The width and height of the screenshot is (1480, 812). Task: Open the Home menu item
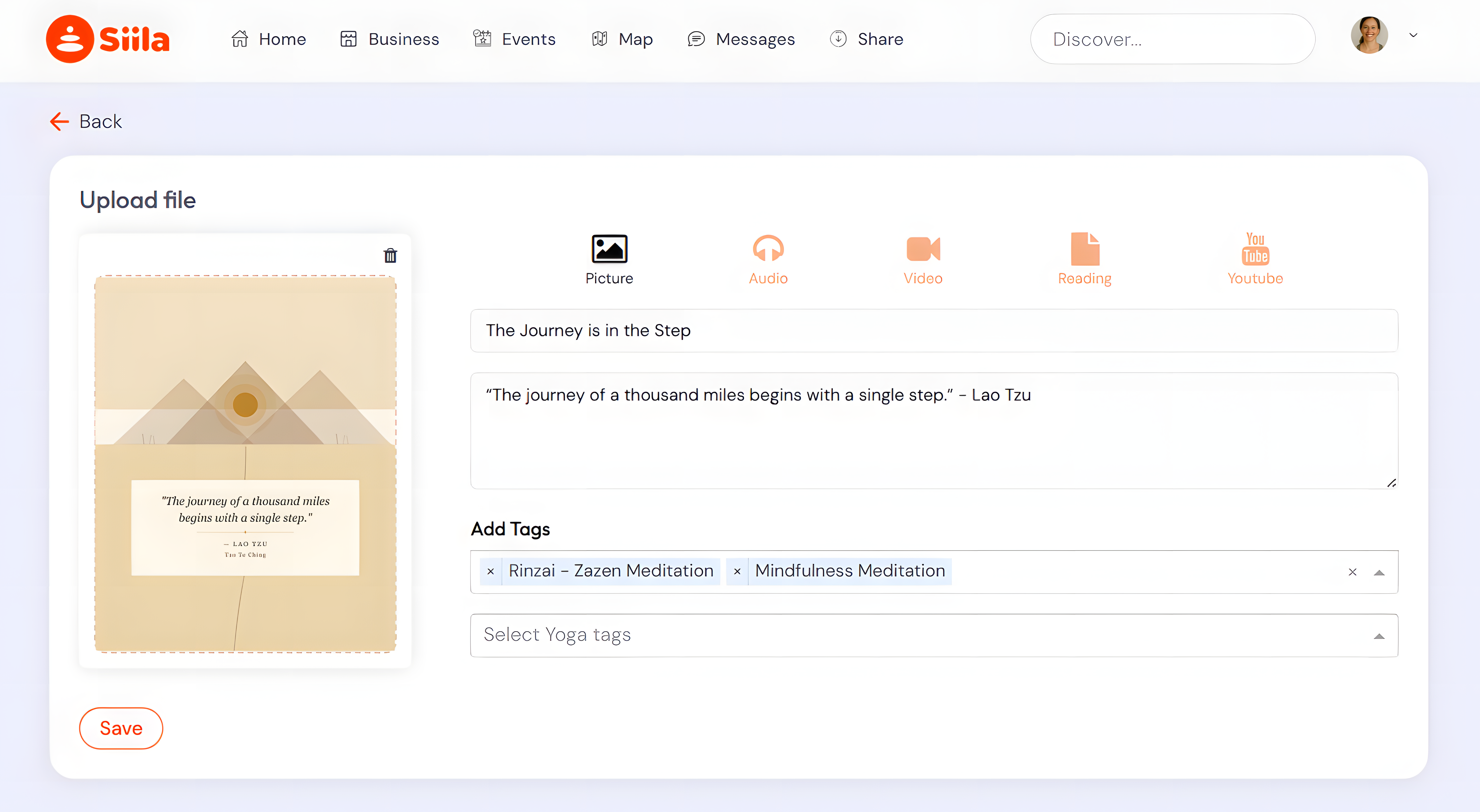268,39
